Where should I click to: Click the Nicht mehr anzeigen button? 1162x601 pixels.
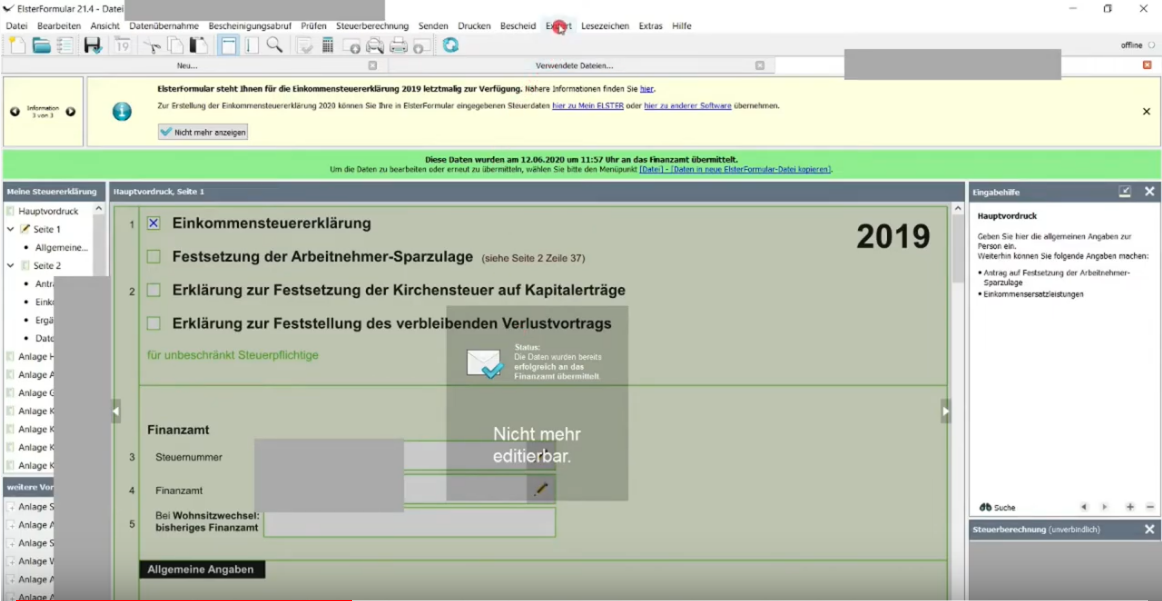(203, 132)
